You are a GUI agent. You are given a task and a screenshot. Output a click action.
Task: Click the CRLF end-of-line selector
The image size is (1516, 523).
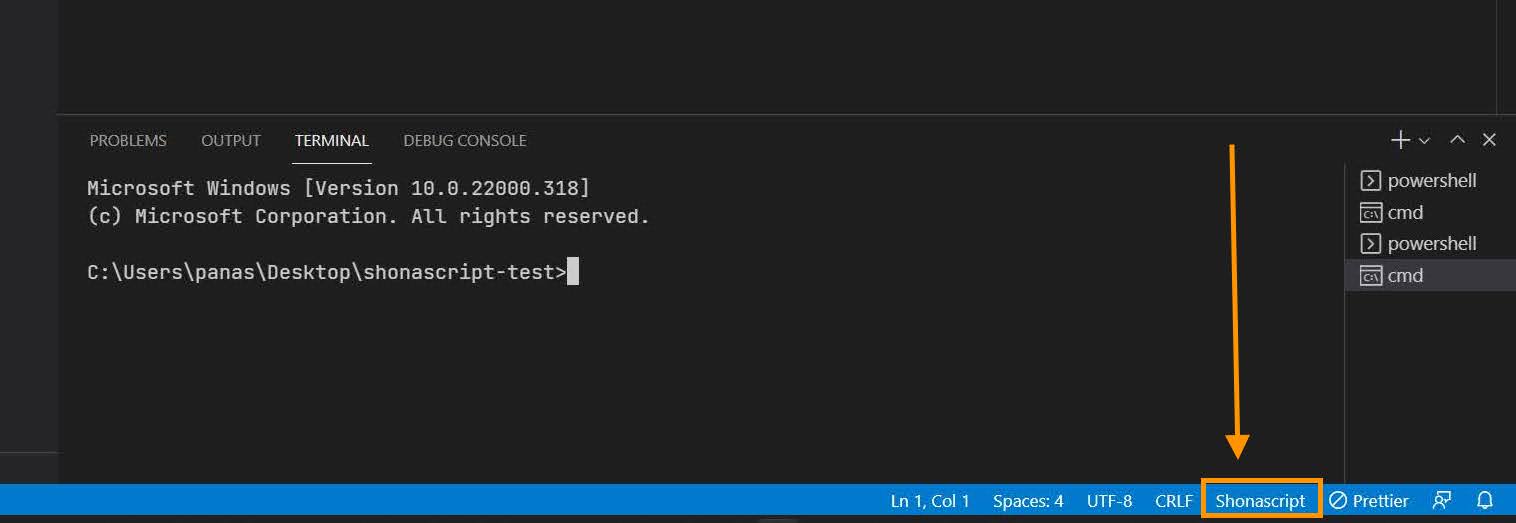[1174, 501]
